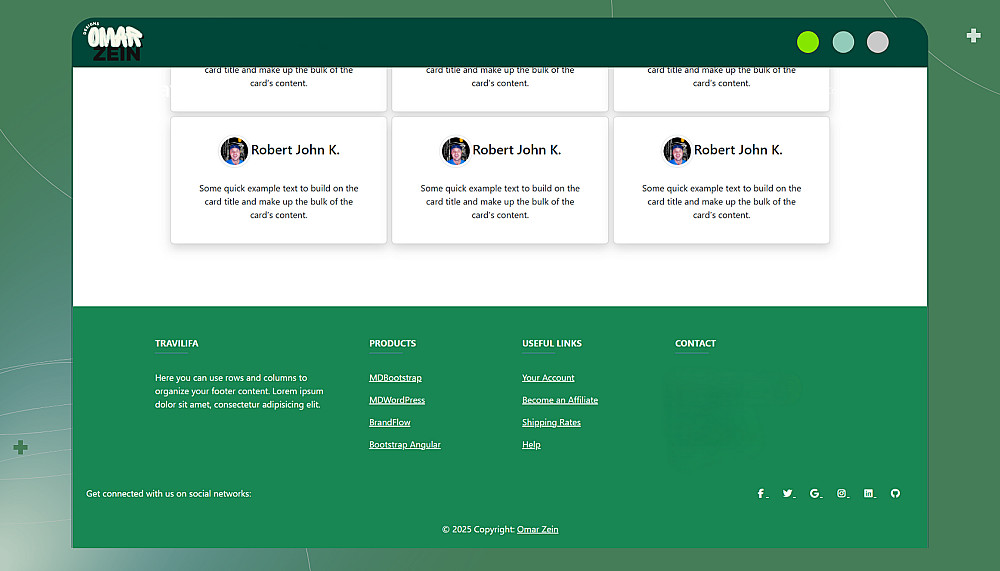Open the Bootstrap Angular link
This screenshot has width=1000, height=571.
405,445
